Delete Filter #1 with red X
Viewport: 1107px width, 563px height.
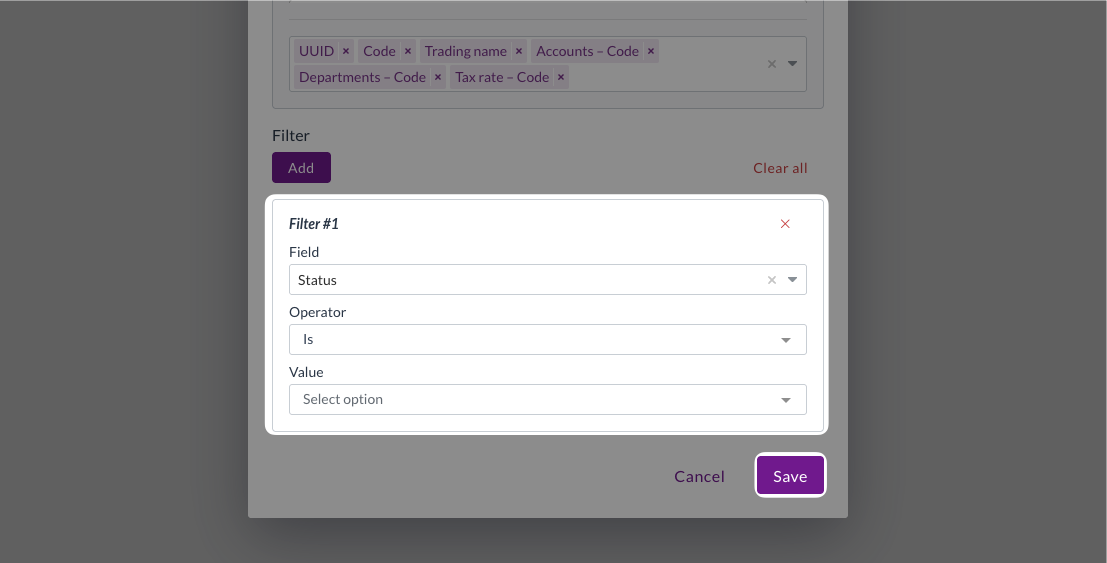tap(785, 224)
